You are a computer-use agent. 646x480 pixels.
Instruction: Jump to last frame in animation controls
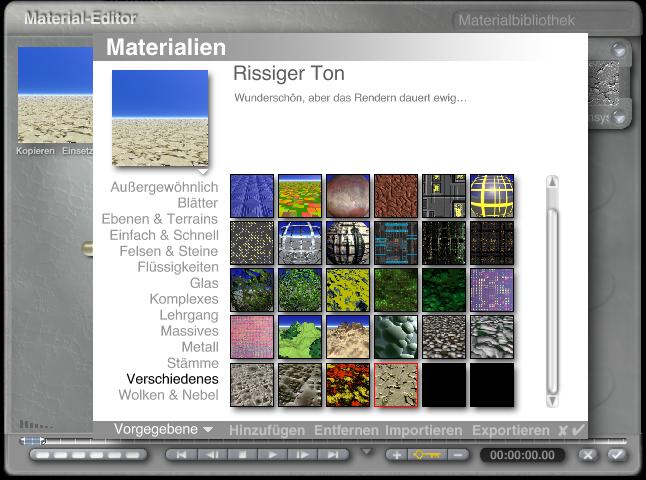[x=333, y=455]
